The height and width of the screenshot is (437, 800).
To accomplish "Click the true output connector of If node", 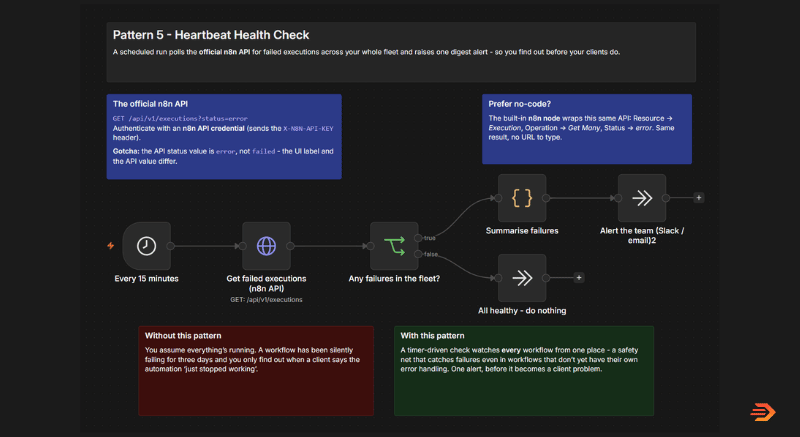I will point(418,238).
